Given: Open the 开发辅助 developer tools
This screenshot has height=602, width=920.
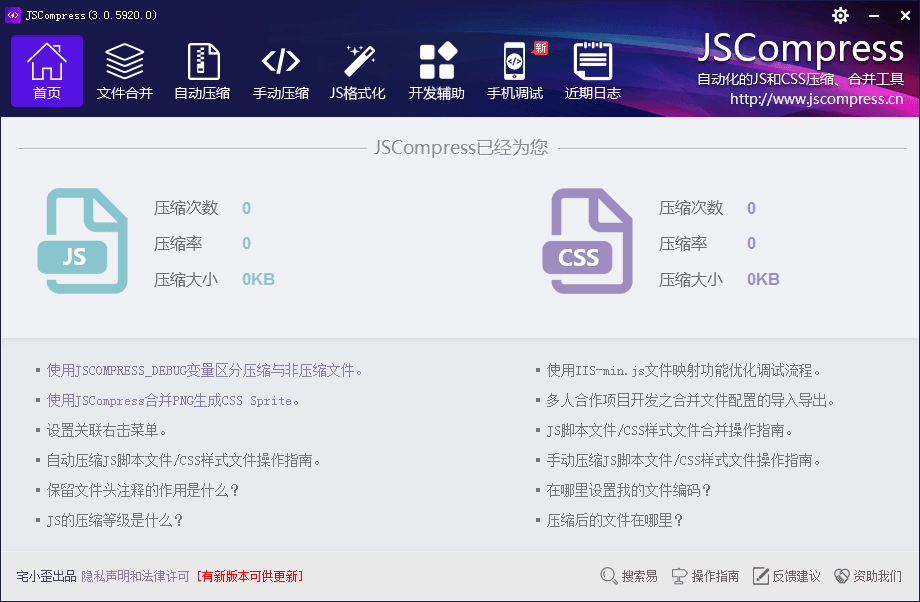Looking at the screenshot, I should 437,71.
